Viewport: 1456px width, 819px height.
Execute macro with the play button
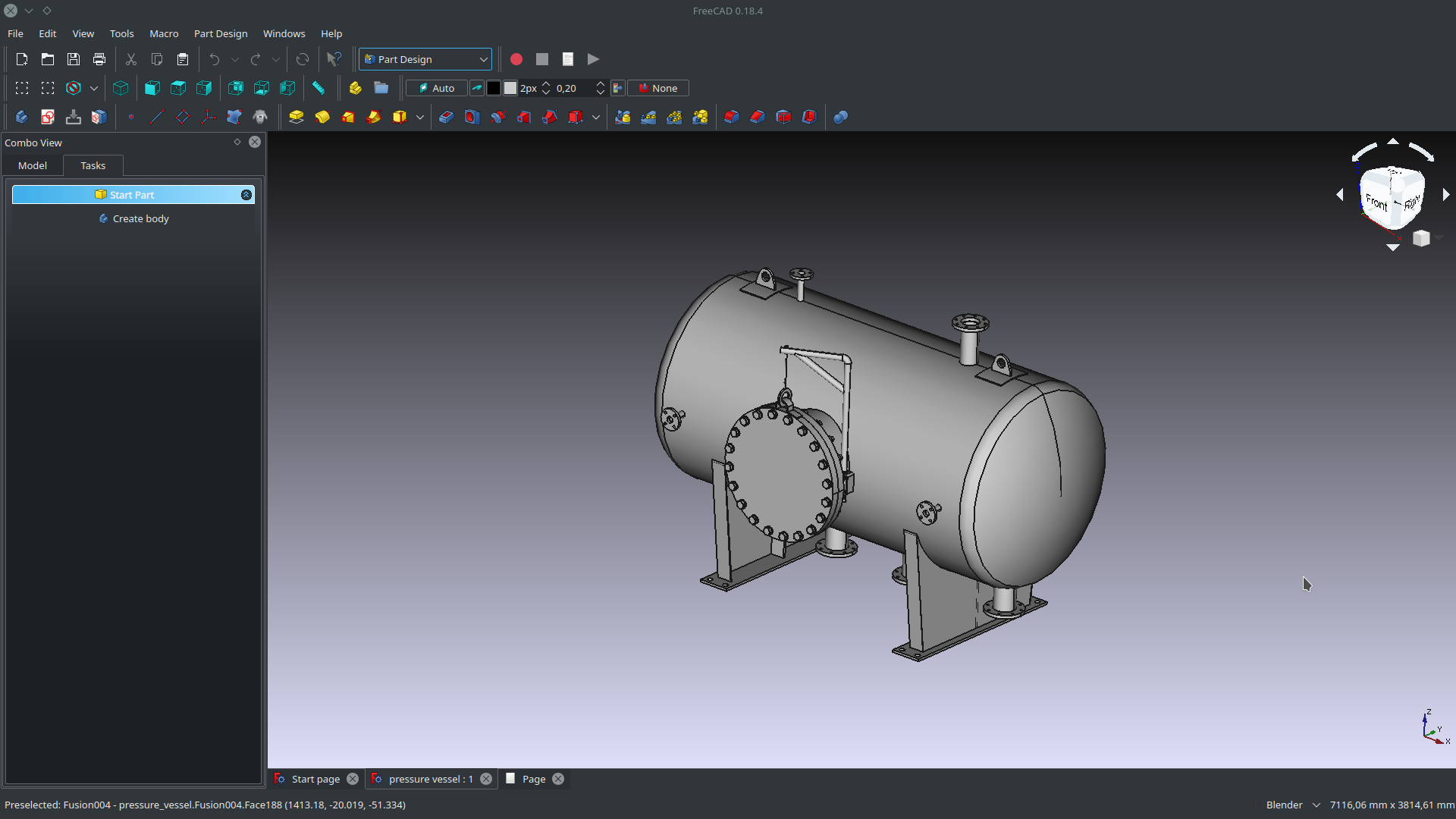pyautogui.click(x=594, y=59)
